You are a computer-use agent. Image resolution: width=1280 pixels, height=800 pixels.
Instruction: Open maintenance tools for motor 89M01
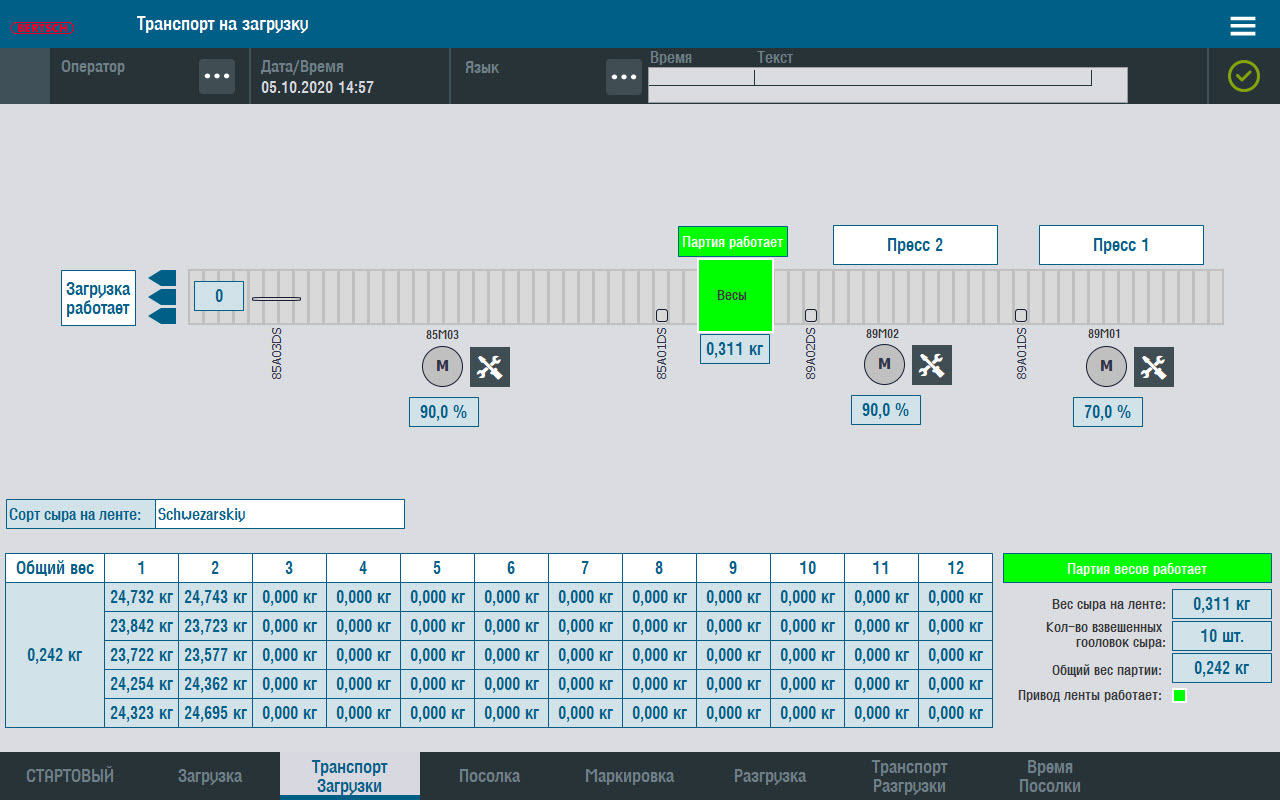pos(1154,367)
